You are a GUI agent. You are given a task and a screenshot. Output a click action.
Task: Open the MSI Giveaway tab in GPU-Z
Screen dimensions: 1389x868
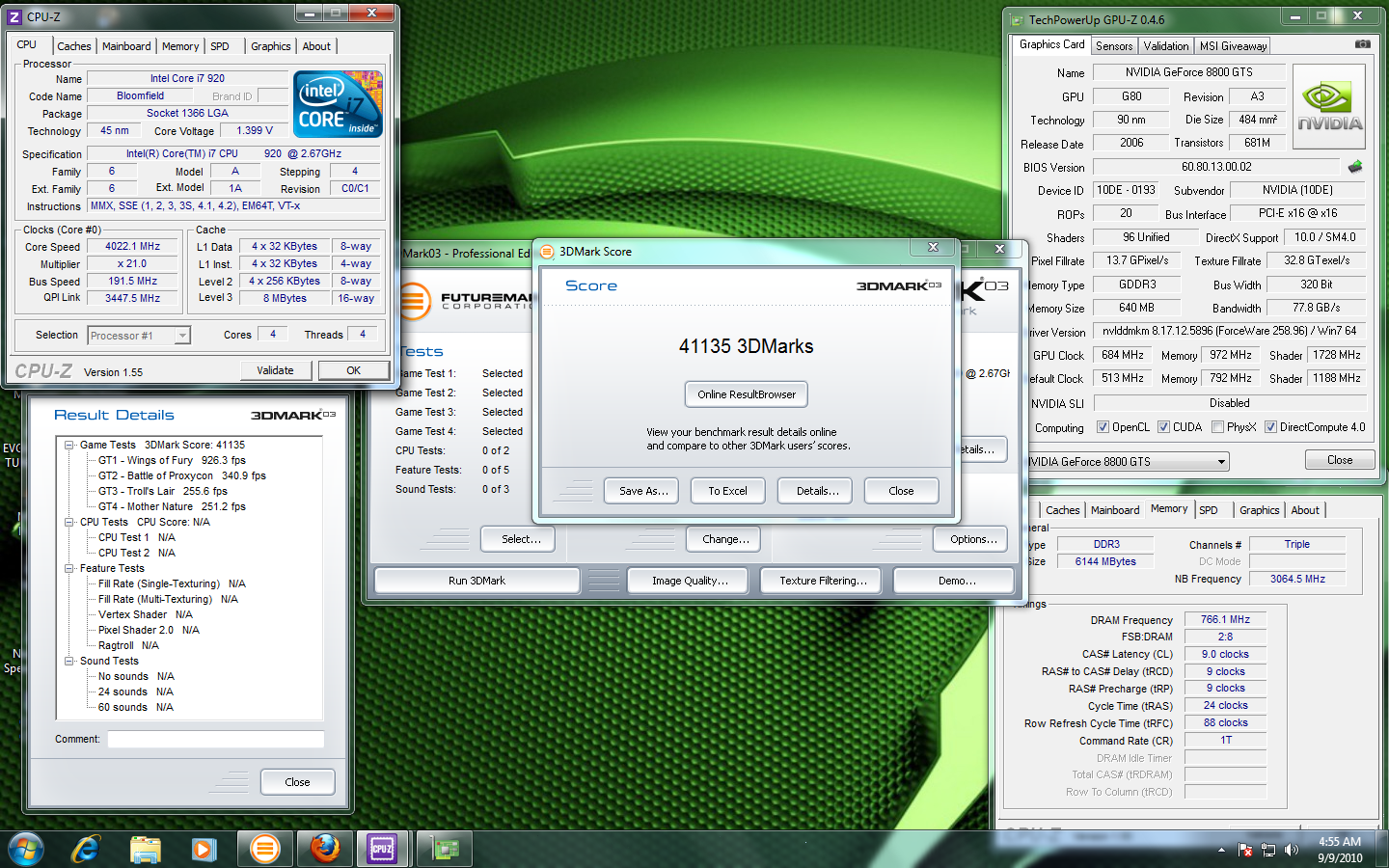coord(1233,46)
